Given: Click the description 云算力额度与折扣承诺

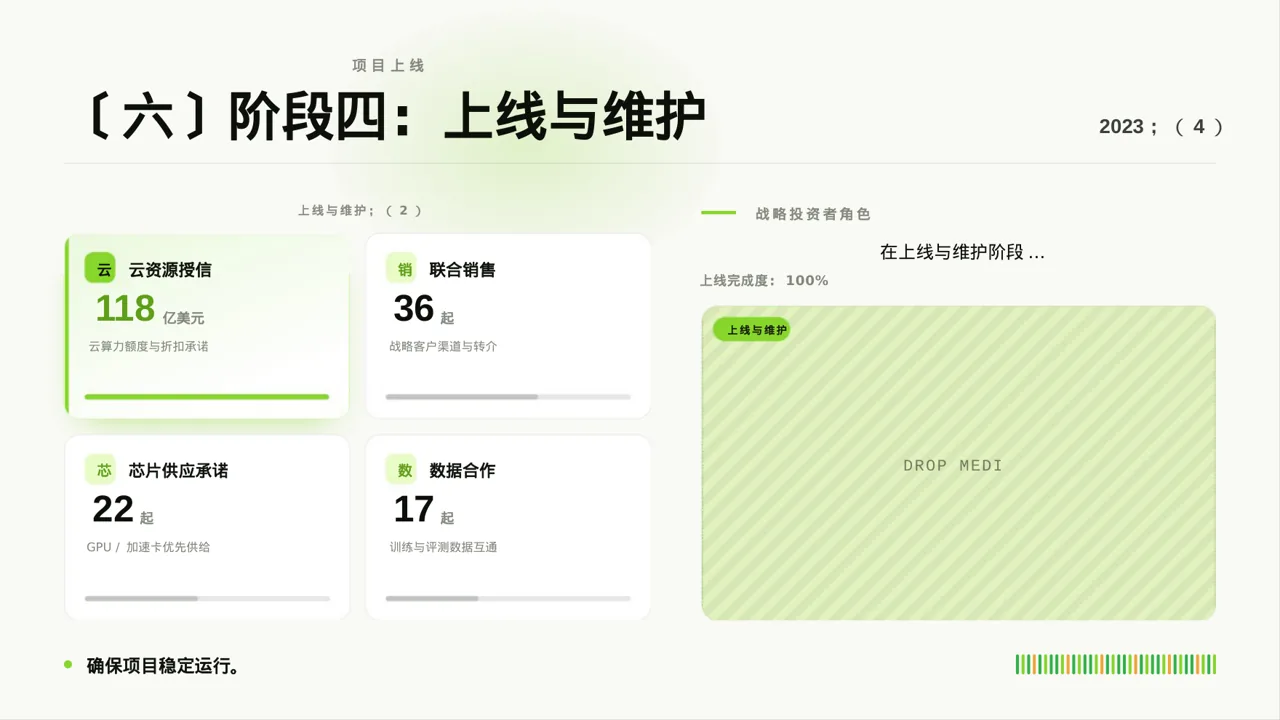Looking at the screenshot, I should (148, 346).
